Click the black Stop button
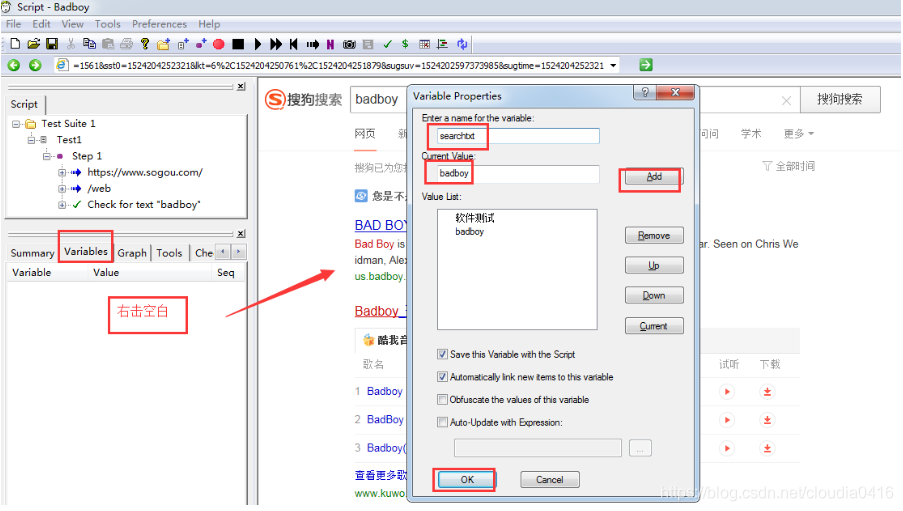The image size is (903, 511). tap(238, 44)
